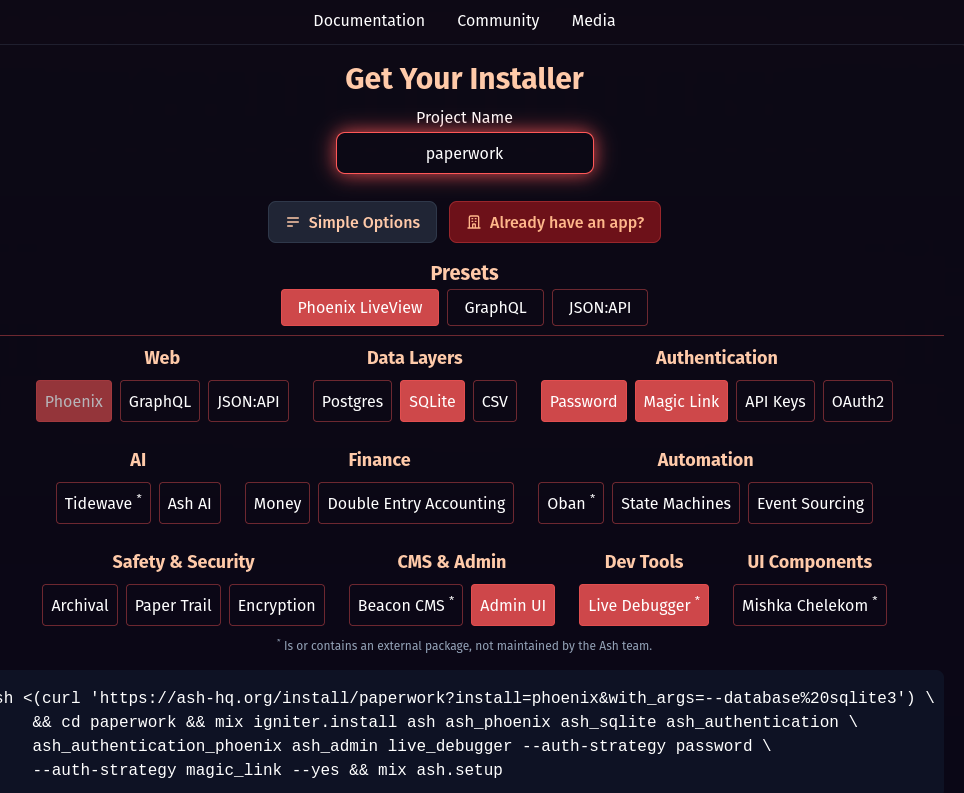The width and height of the screenshot is (964, 793).
Task: Enable Oban automation option
Action: pos(571,503)
